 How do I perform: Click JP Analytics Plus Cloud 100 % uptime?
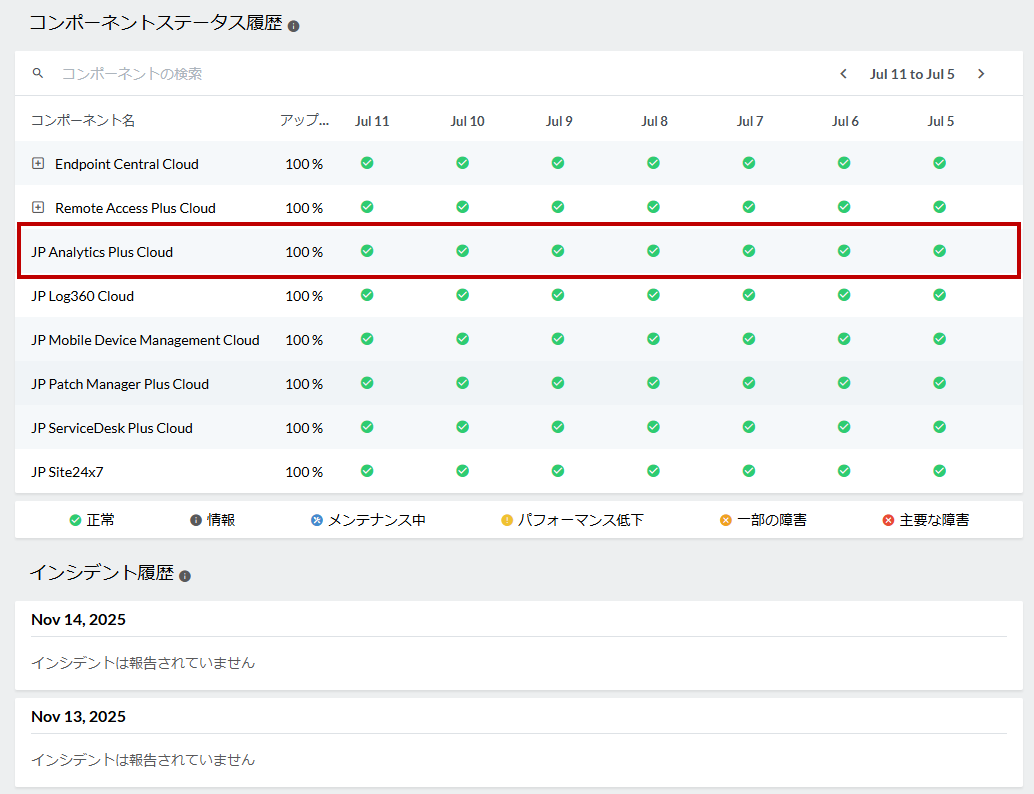click(304, 252)
